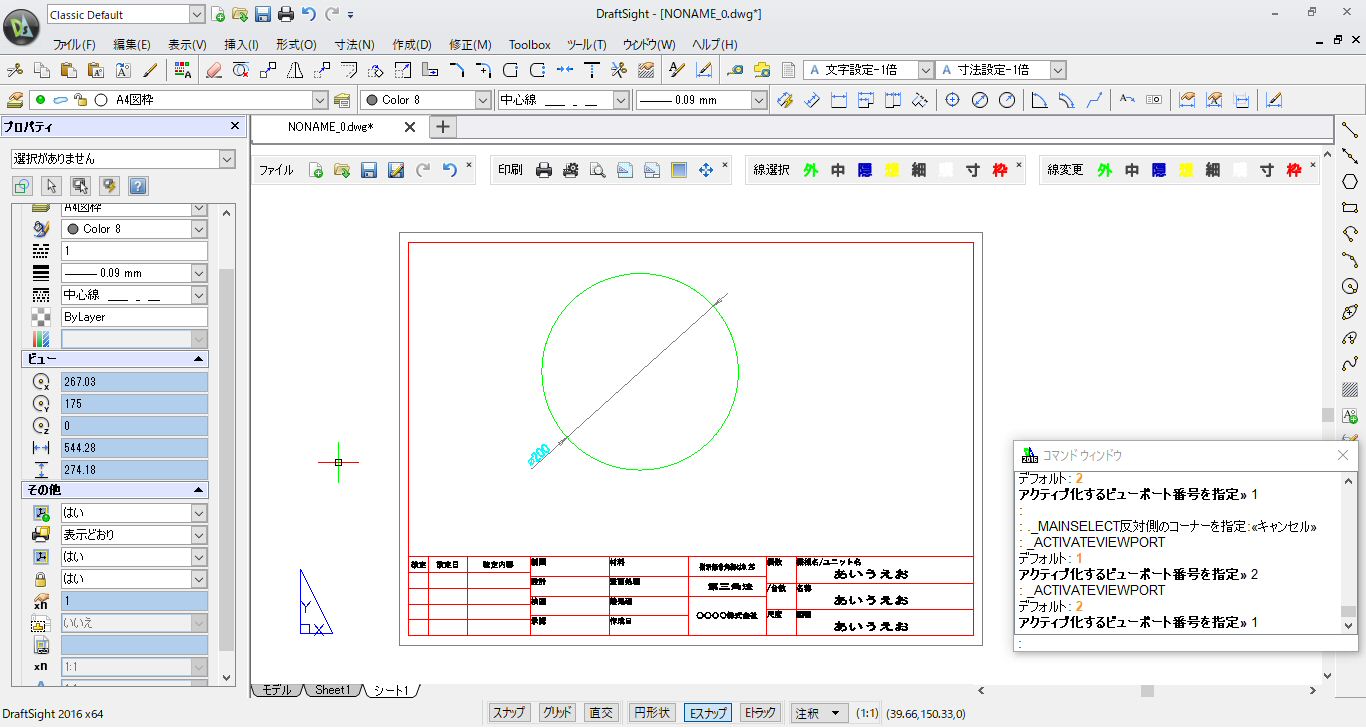Click the Undo arrow in the title bar
Screen dimensions: 1366x728
coord(308,14)
